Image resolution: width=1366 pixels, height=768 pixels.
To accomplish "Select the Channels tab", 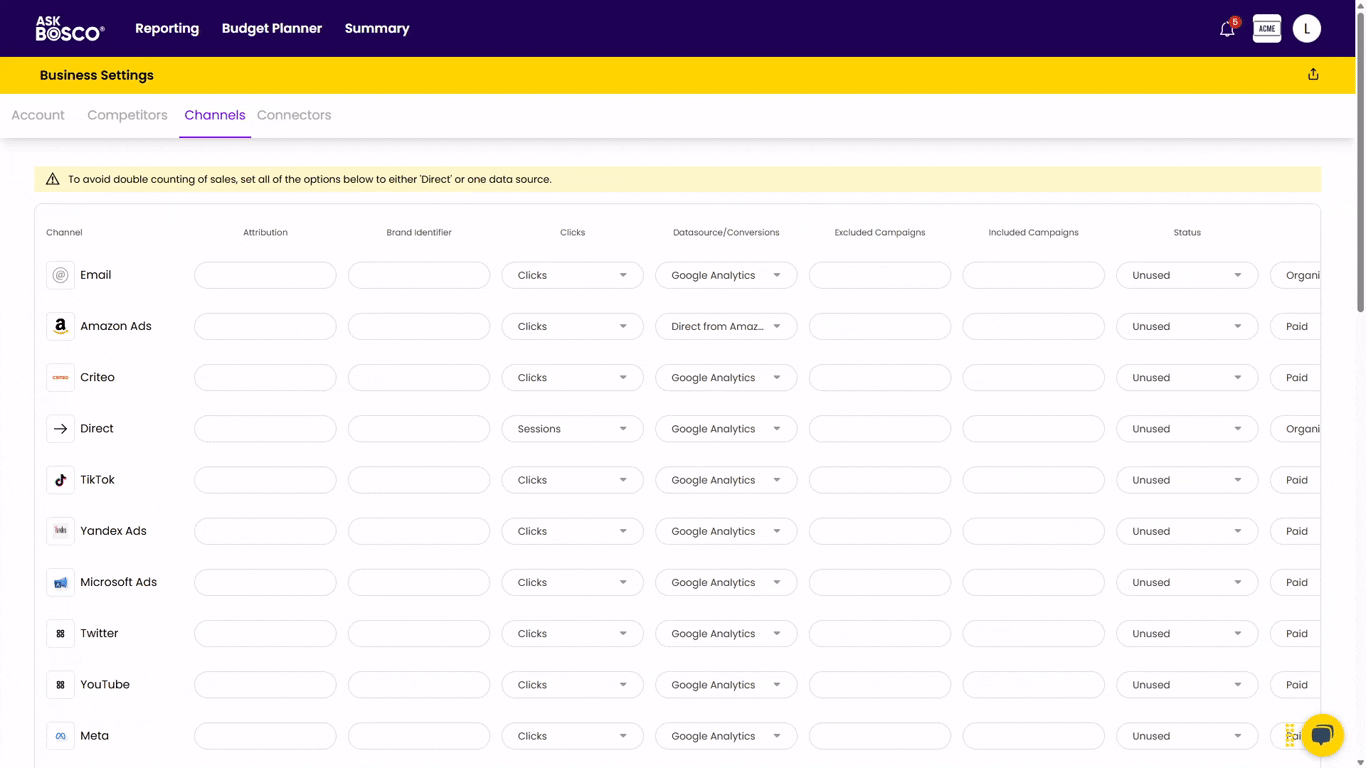I will coord(215,115).
